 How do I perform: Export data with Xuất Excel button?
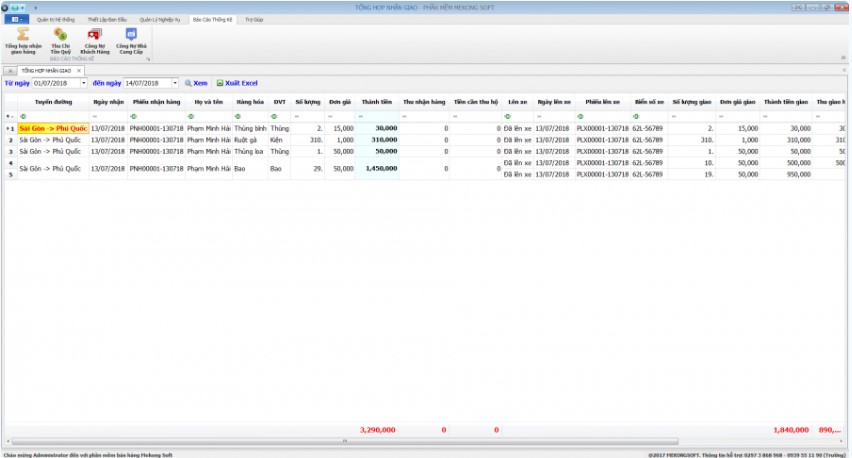click(237, 83)
